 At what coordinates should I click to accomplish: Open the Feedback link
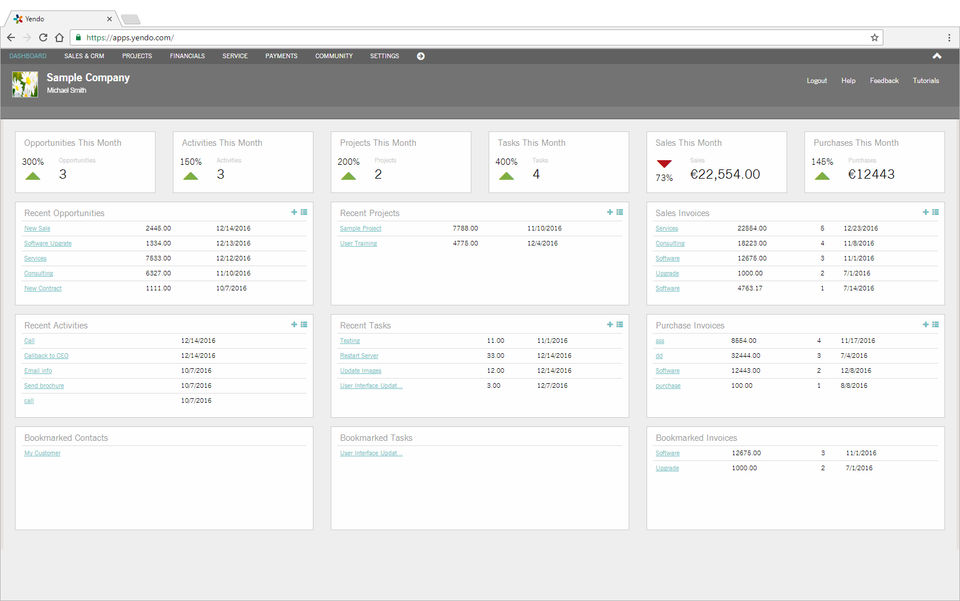pos(884,81)
